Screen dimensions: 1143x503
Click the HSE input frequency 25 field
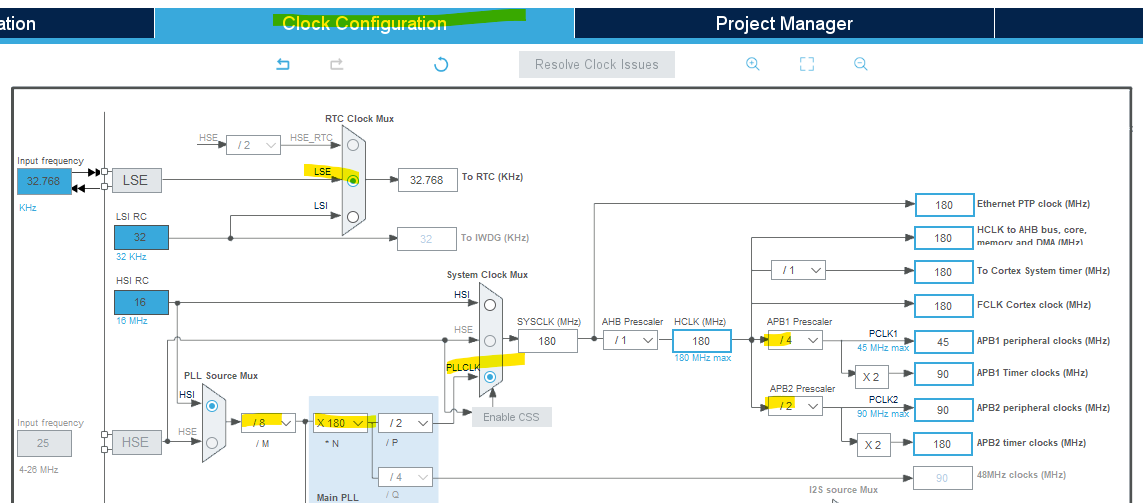pos(44,443)
